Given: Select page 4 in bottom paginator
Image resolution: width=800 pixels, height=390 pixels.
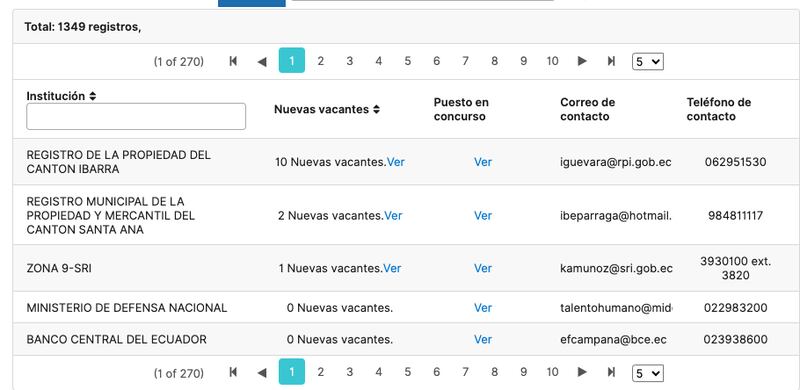Looking at the screenshot, I should 379,372.
